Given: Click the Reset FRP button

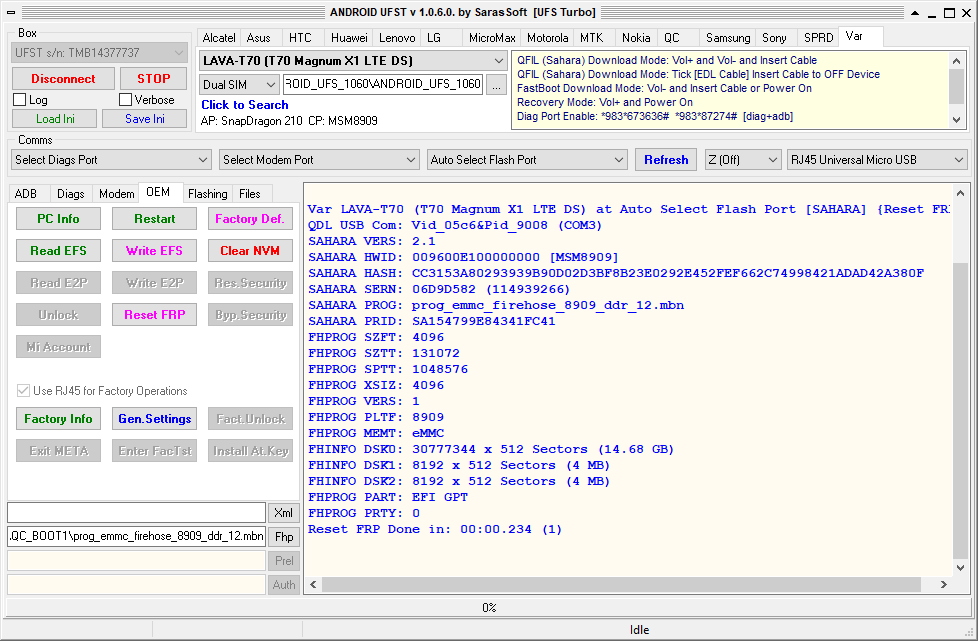Looking at the screenshot, I should pos(154,315).
